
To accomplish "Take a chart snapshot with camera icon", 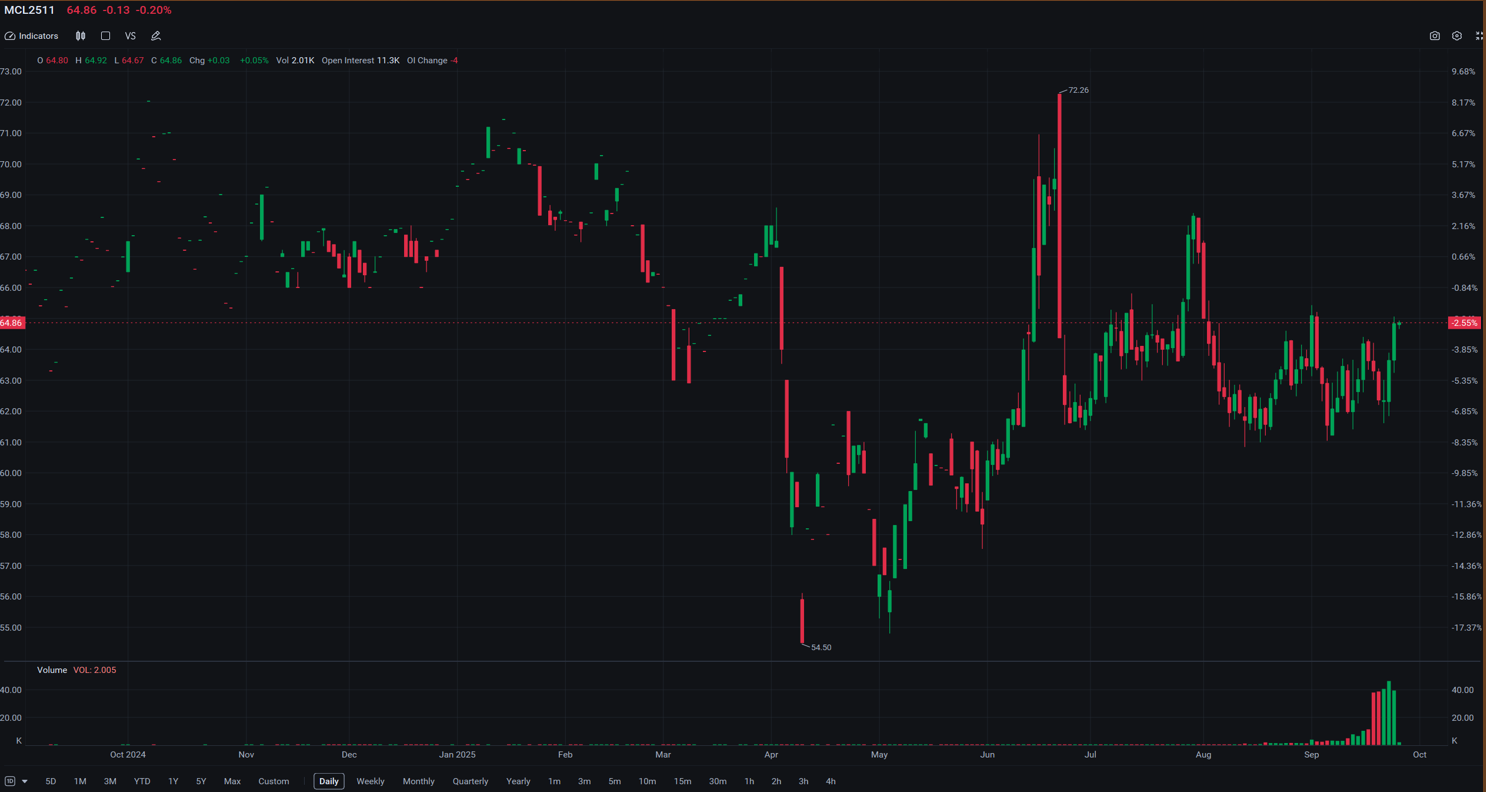I will click(1434, 36).
